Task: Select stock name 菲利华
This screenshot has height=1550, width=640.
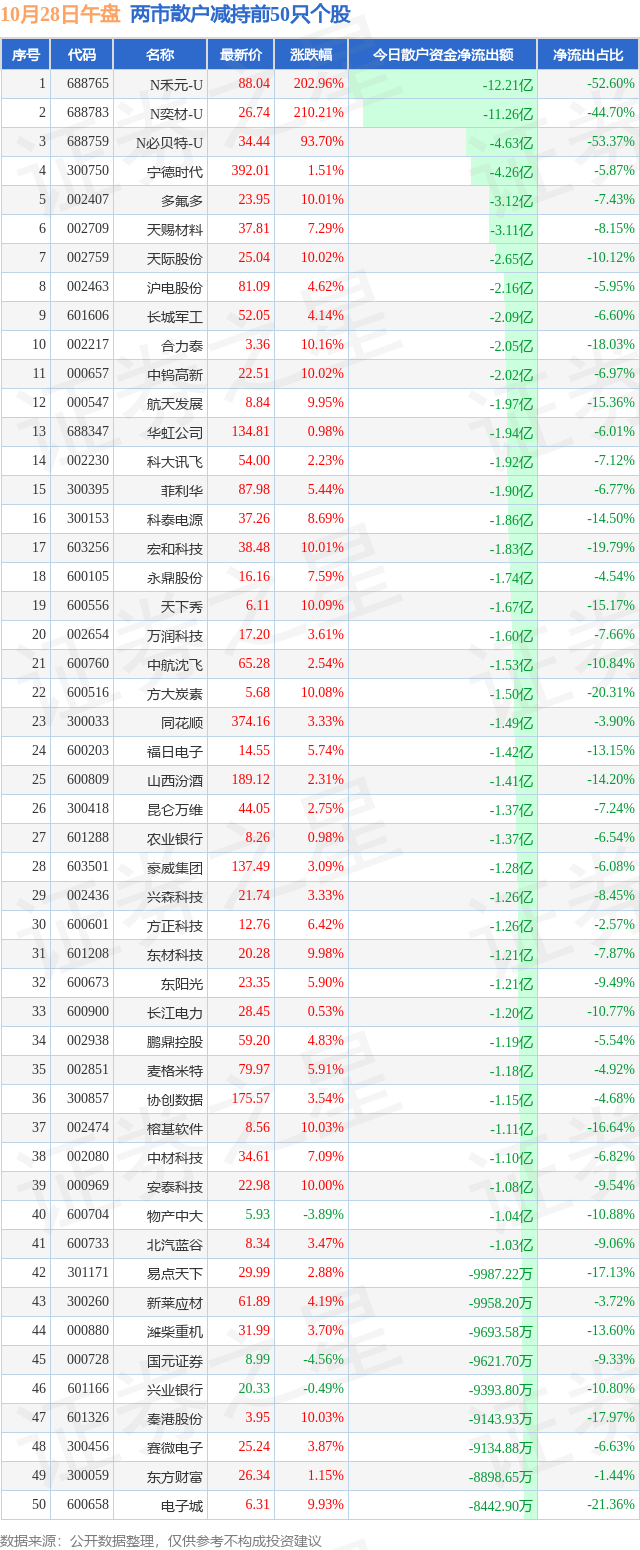Action: pyautogui.click(x=182, y=490)
